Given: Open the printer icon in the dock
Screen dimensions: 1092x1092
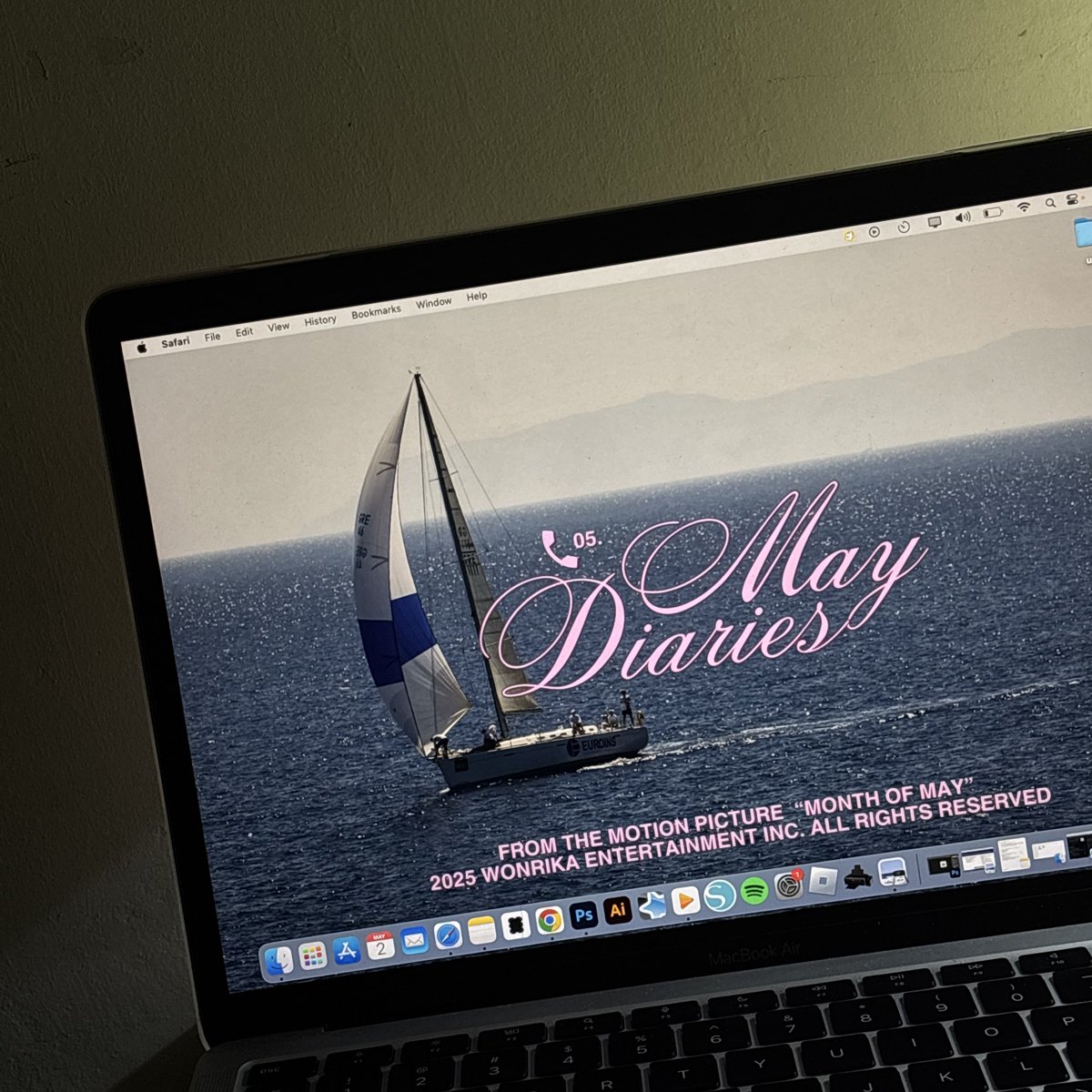Looking at the screenshot, I should pyautogui.click(x=857, y=876).
